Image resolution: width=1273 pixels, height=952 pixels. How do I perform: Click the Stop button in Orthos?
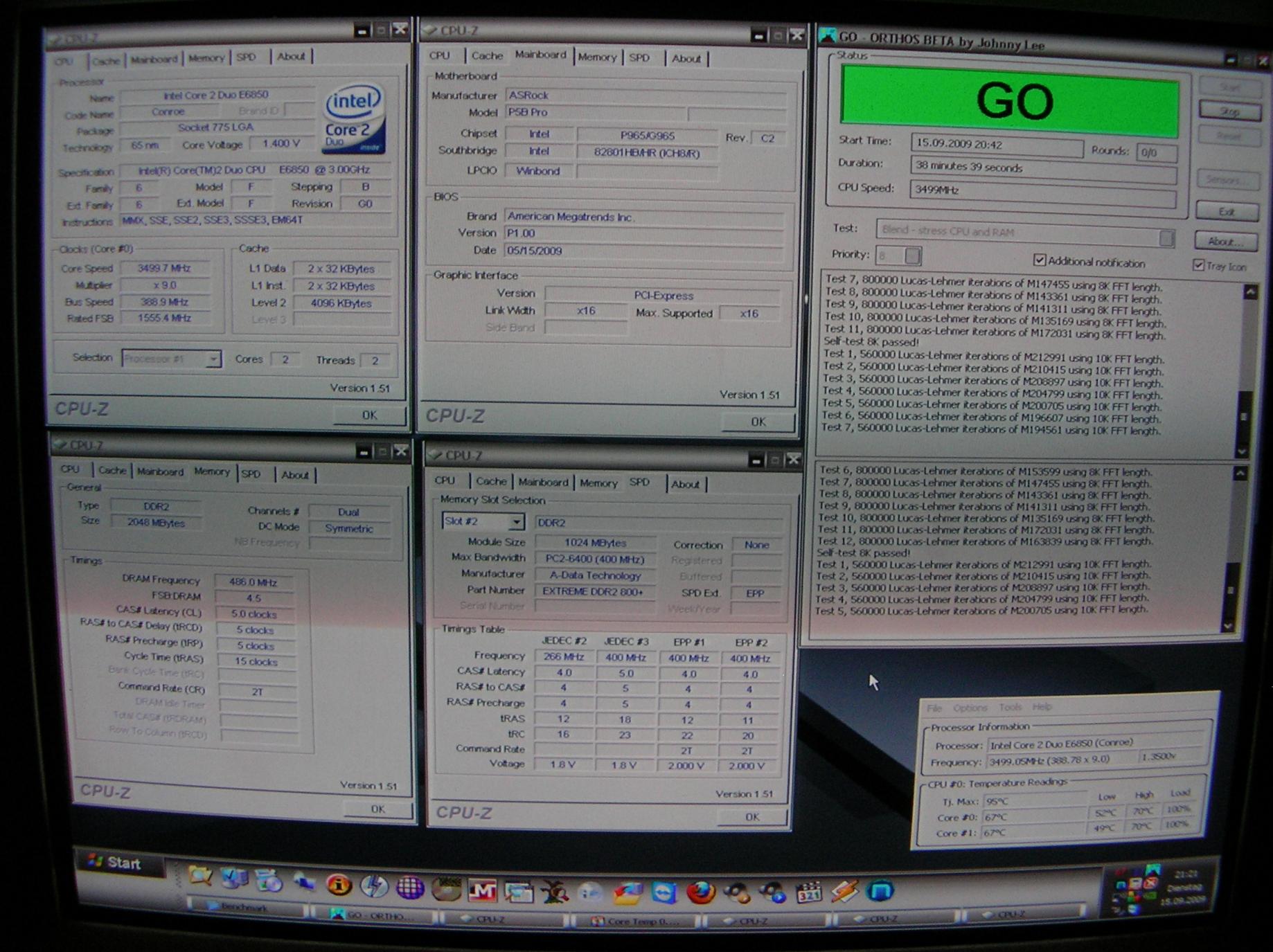[x=1230, y=112]
